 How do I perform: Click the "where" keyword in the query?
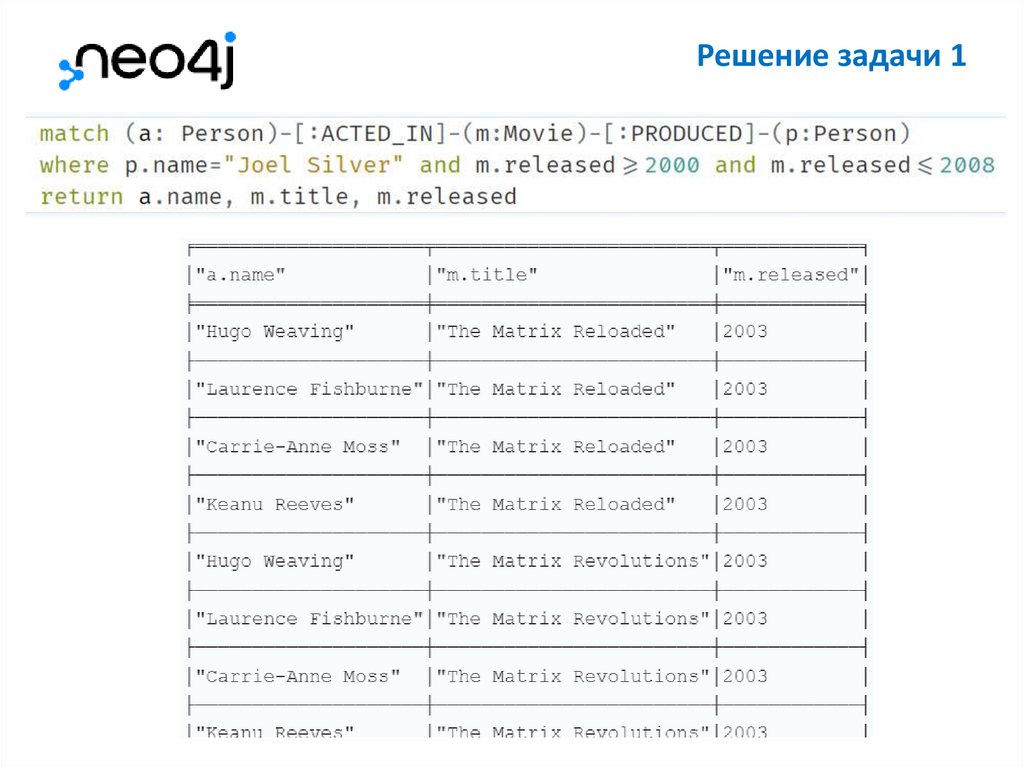pyautogui.click(x=74, y=165)
